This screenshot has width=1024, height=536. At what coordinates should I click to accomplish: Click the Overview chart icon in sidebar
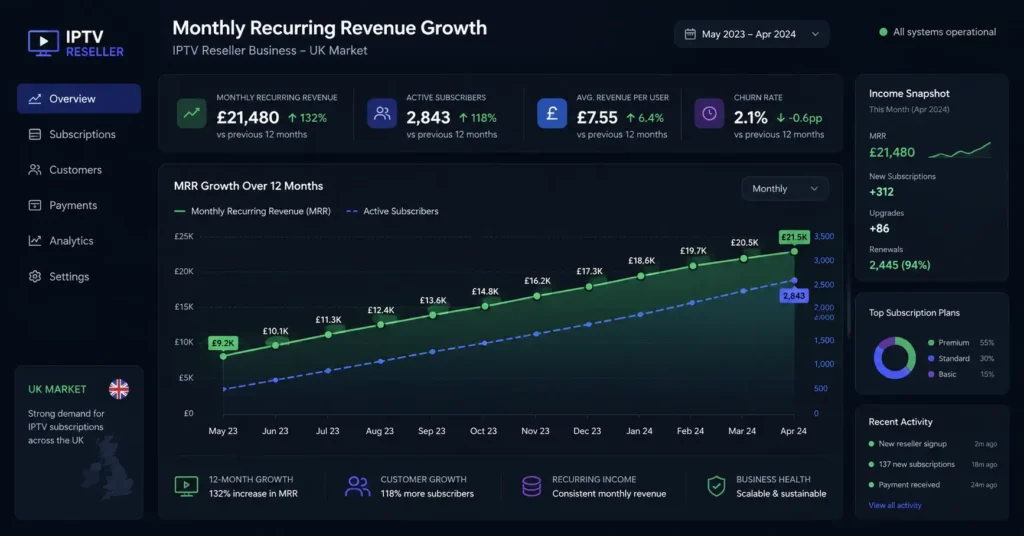pyautogui.click(x=35, y=99)
